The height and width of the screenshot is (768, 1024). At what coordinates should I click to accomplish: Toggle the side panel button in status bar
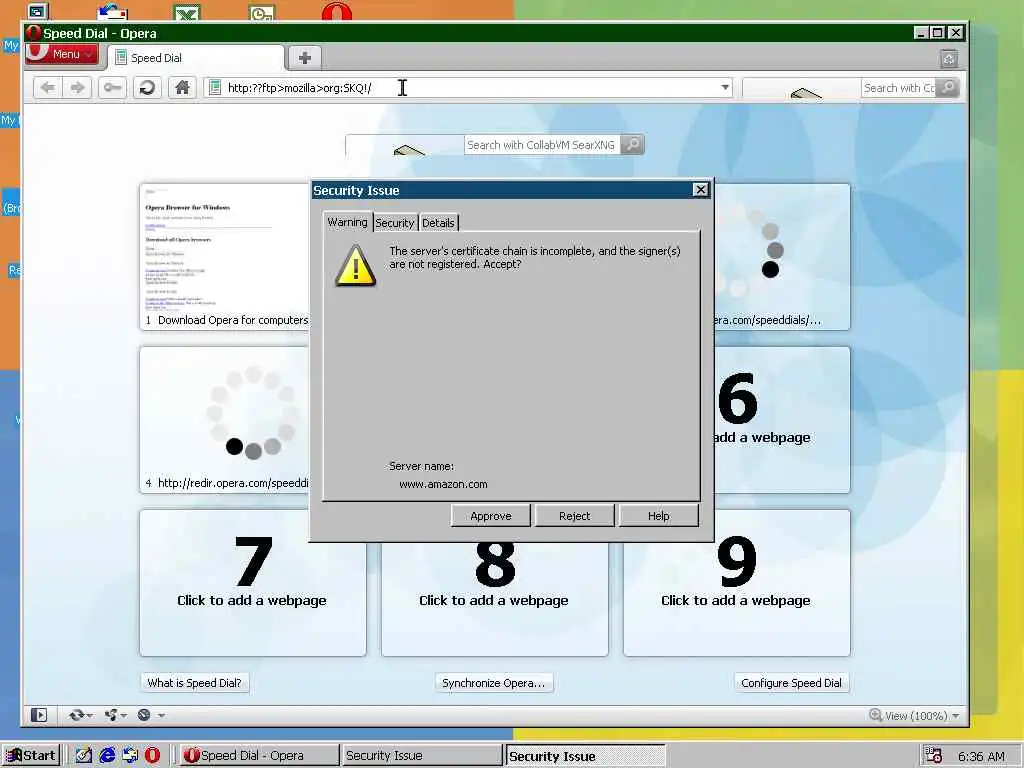[x=39, y=715]
